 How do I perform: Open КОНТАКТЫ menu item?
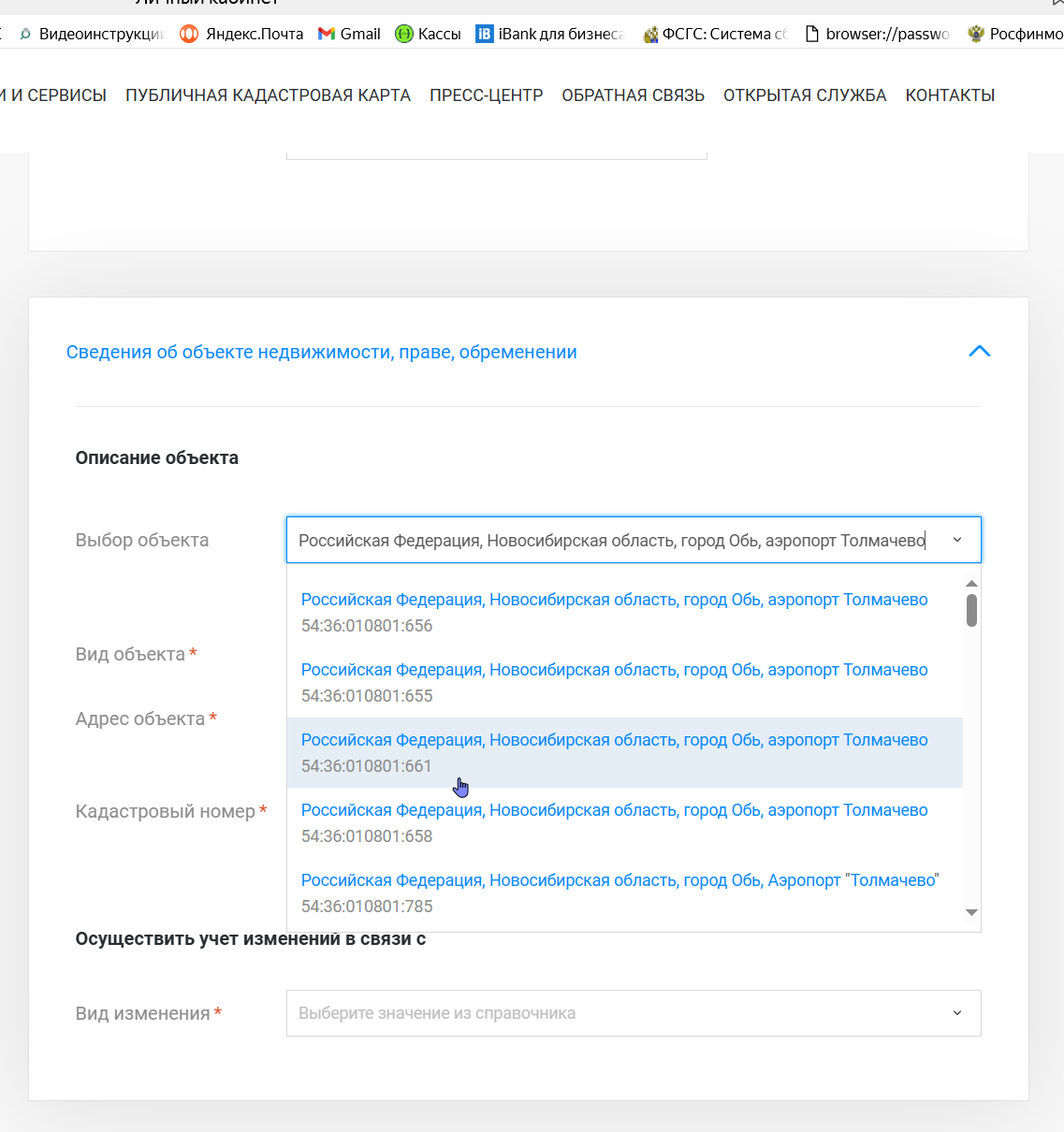(950, 95)
